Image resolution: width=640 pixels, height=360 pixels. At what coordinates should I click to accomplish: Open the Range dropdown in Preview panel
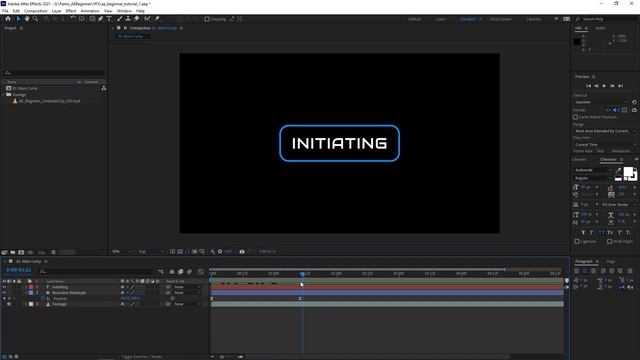pyautogui.click(x=605, y=131)
